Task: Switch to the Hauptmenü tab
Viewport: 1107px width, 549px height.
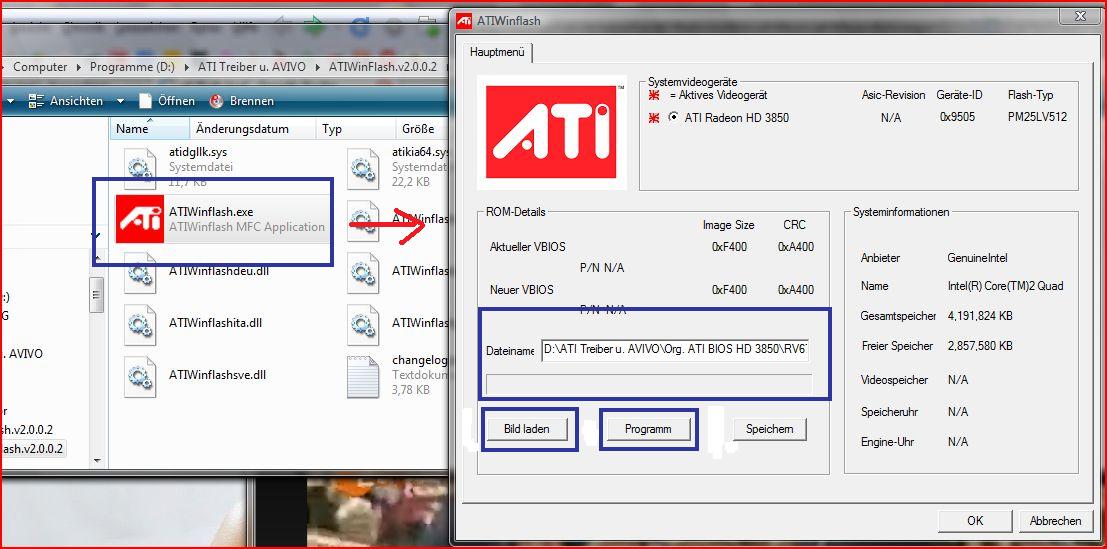Action: 498,52
